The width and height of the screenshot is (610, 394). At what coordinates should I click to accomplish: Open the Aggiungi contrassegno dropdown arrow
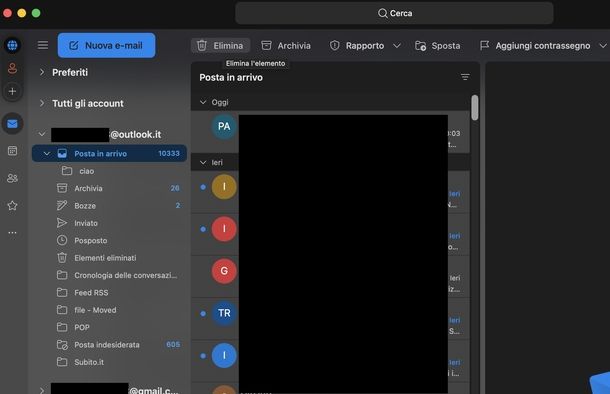point(603,46)
